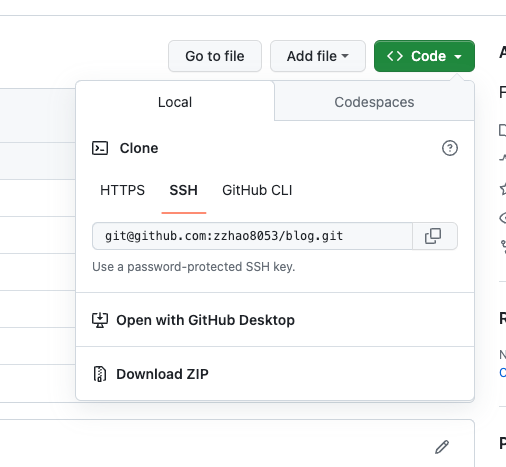
Task: Select the Local tab
Action: click(x=175, y=102)
